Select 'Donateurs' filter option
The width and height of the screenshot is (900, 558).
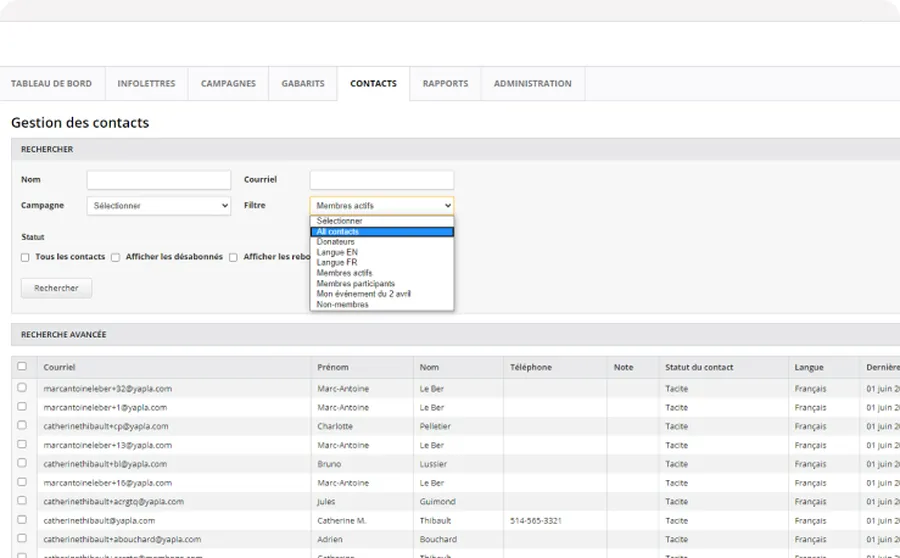(336, 242)
